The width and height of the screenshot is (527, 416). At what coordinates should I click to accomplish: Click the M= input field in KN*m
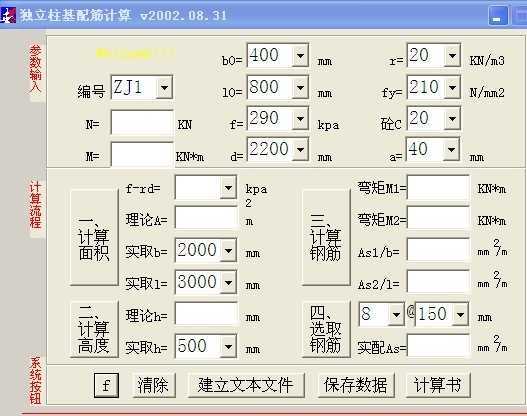[x=142, y=155]
